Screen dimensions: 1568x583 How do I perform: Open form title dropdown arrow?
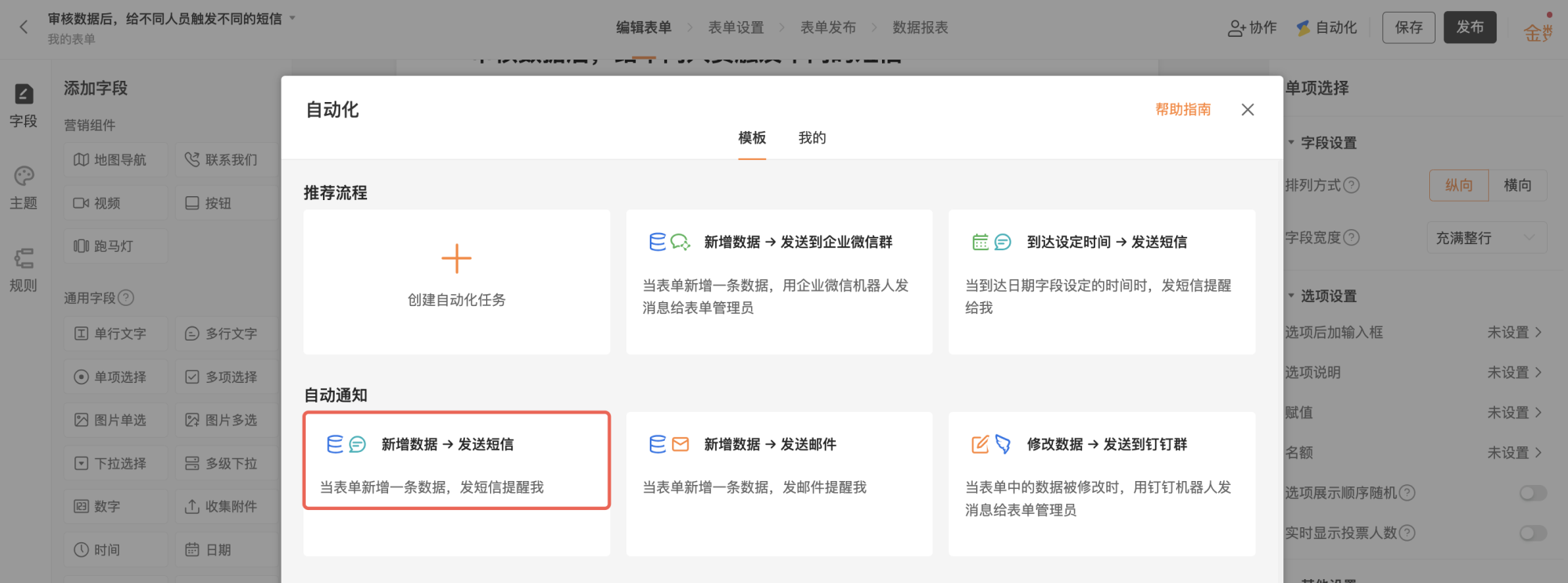click(292, 18)
